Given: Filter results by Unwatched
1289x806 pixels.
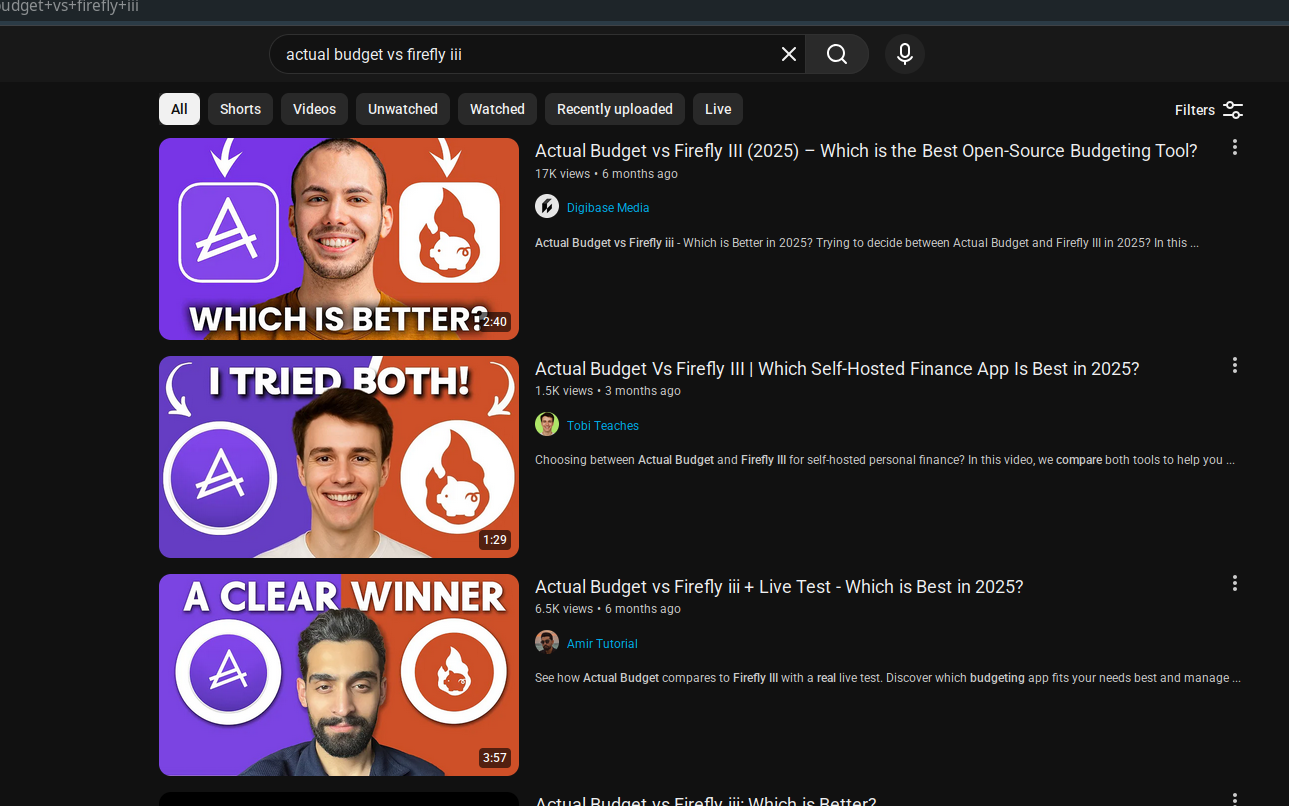Looking at the screenshot, I should (x=402, y=109).
